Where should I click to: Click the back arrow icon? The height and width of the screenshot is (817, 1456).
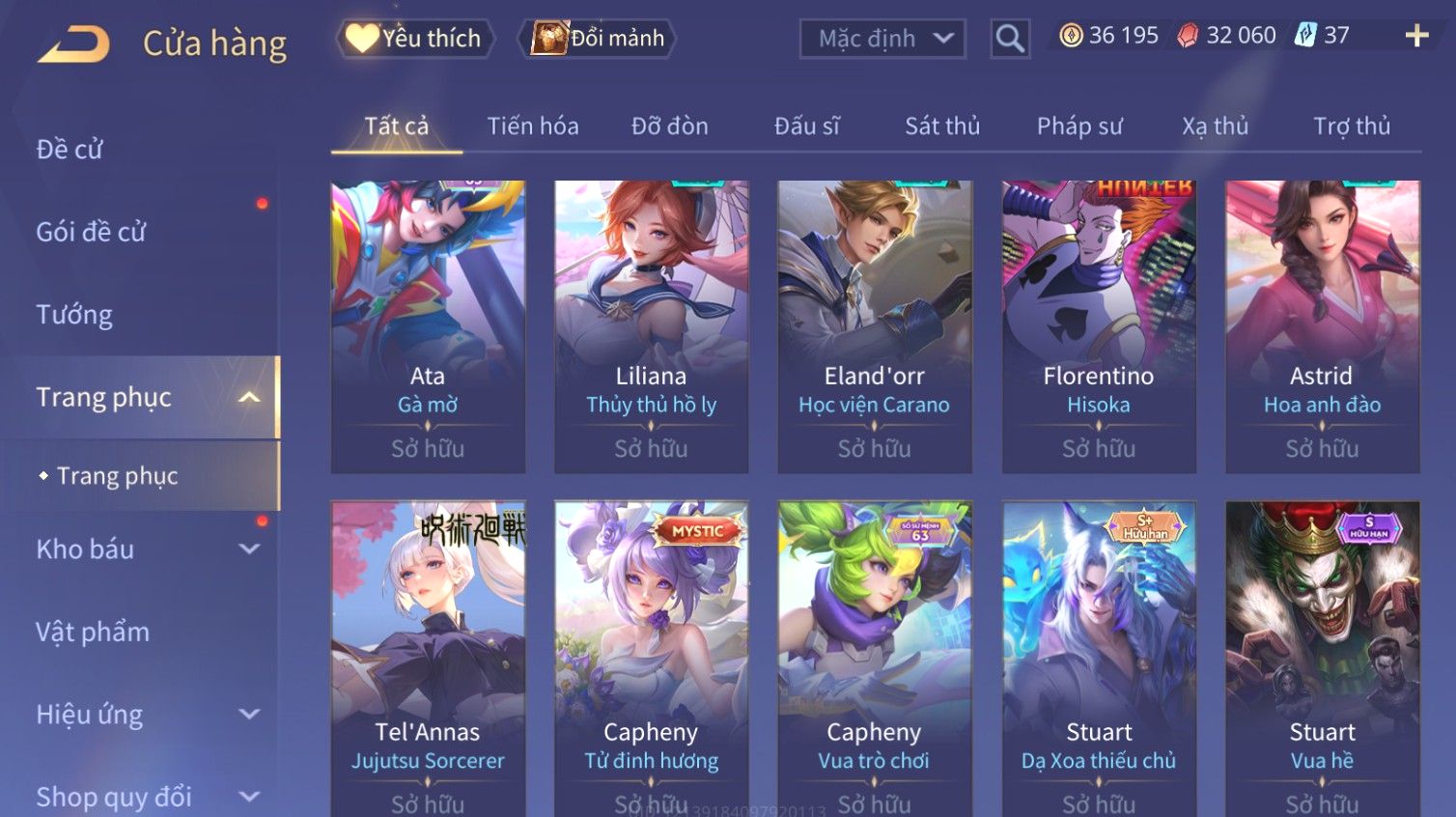pos(73,44)
